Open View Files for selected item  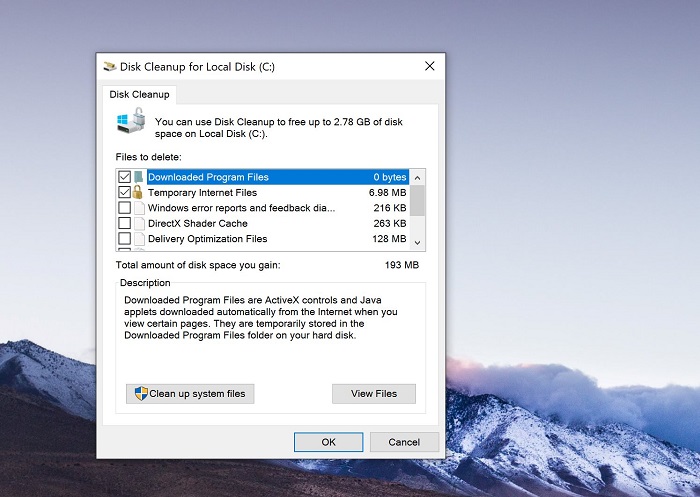tap(373, 394)
